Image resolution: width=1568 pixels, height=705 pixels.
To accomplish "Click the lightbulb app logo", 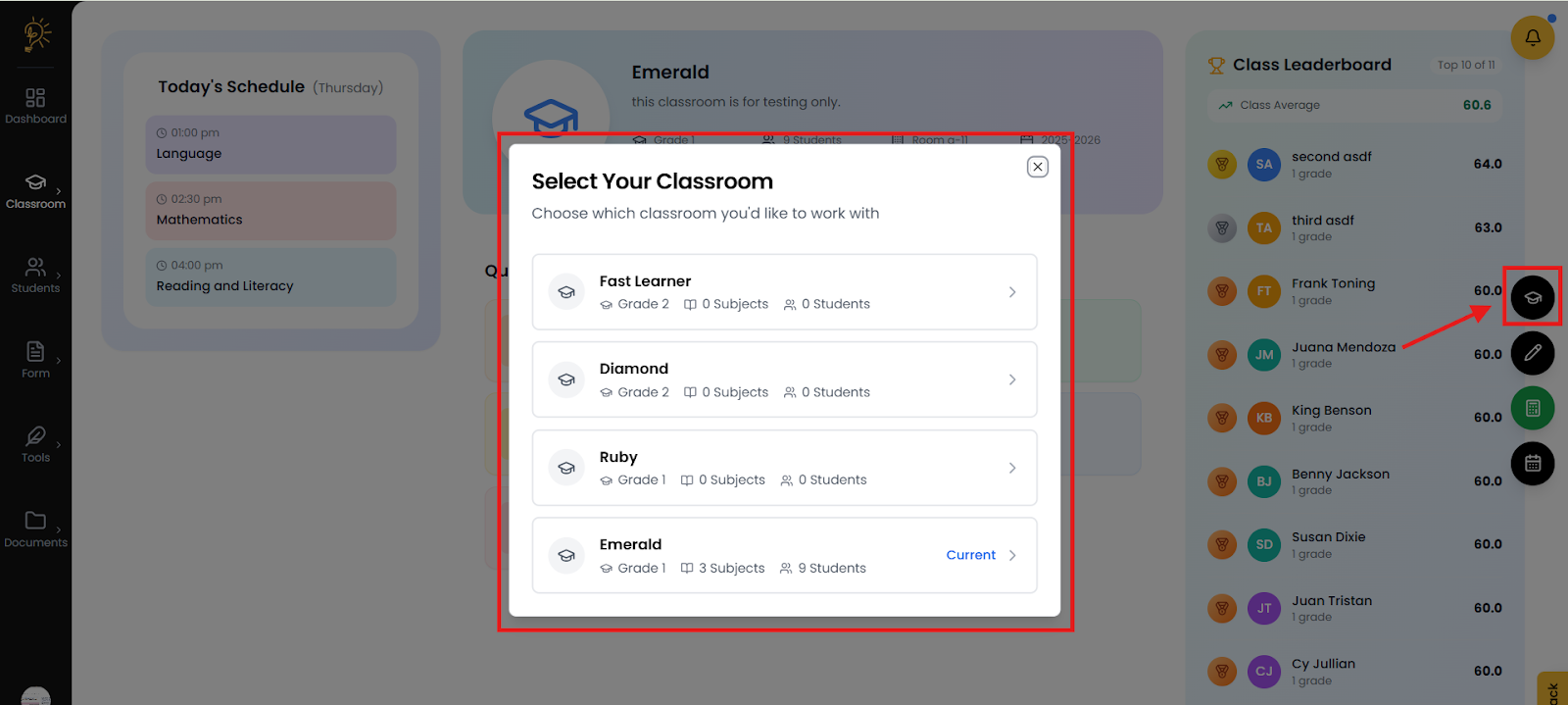I will 36,34.
